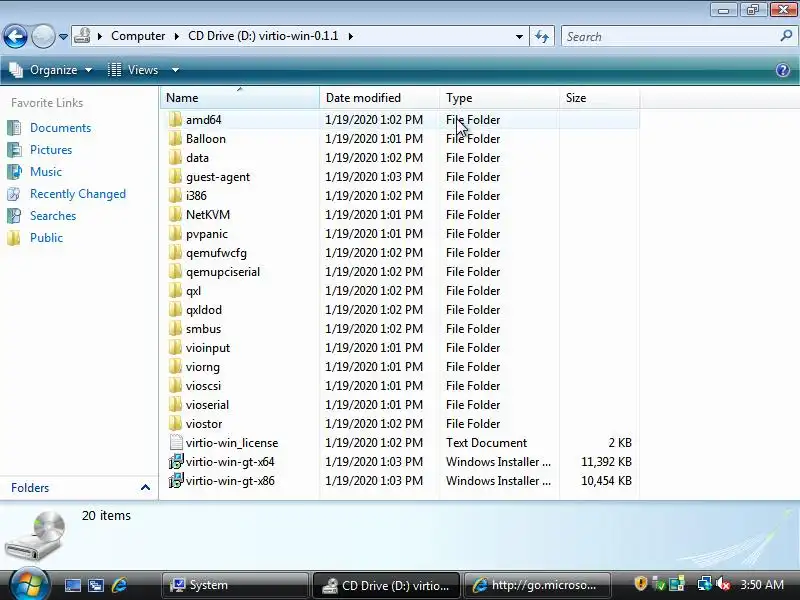Select the virtio-win-gt-x64 installer icon
Viewport: 800px width, 600px height.
tap(176, 462)
